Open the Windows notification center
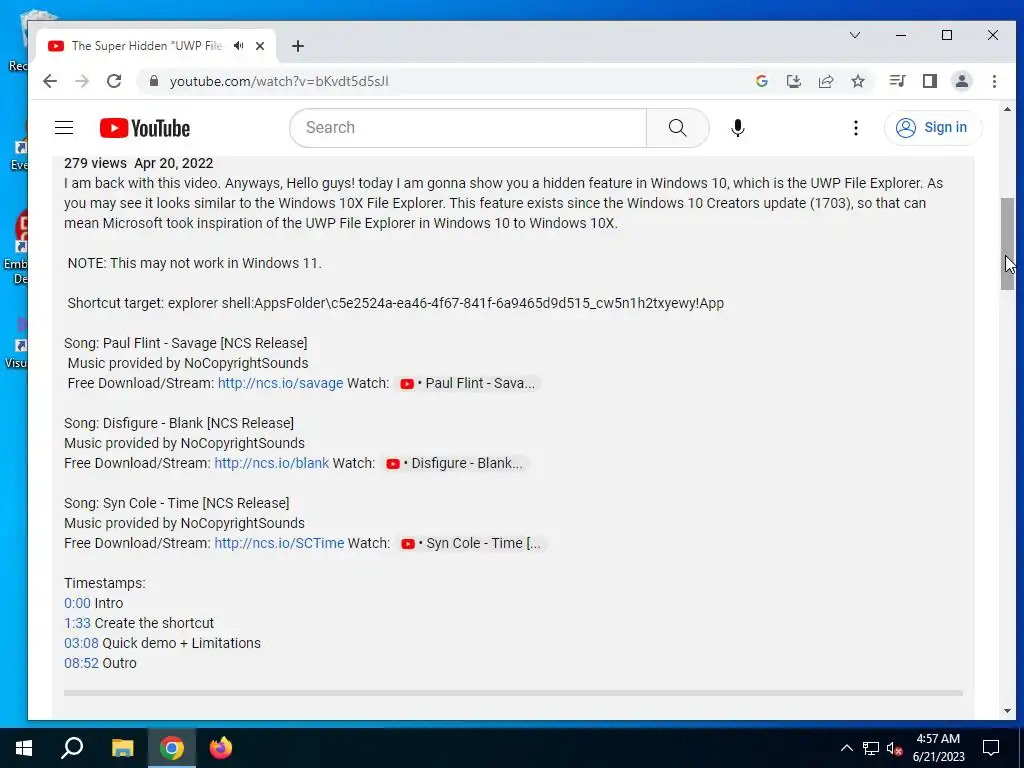Image resolution: width=1024 pixels, height=768 pixels. tap(991, 748)
